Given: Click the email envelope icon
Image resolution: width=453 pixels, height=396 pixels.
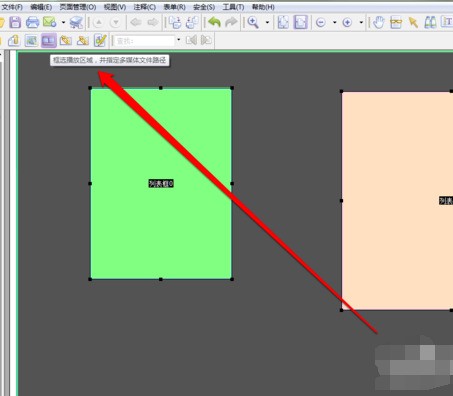Looking at the screenshot, I should click(x=50, y=22).
